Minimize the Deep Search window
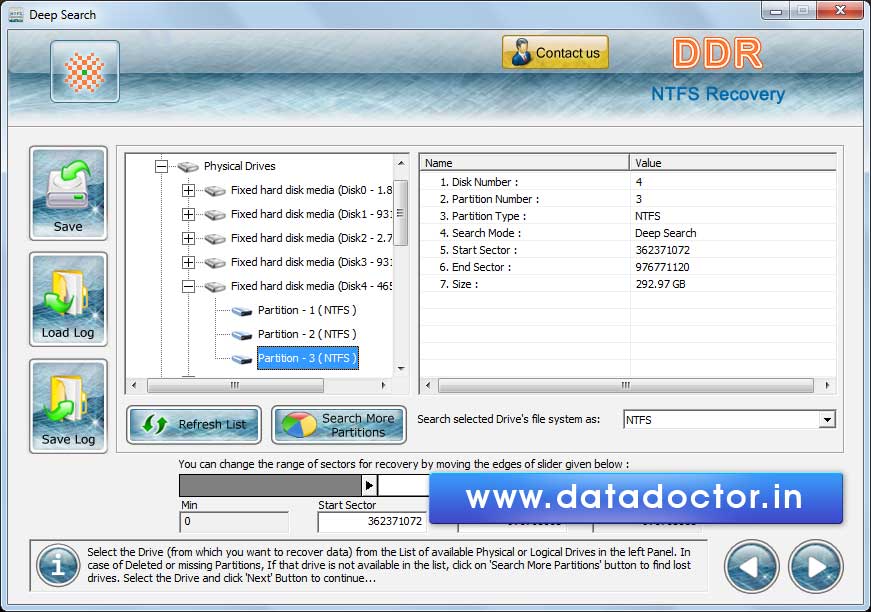Image resolution: width=871 pixels, height=612 pixels. coord(775,11)
